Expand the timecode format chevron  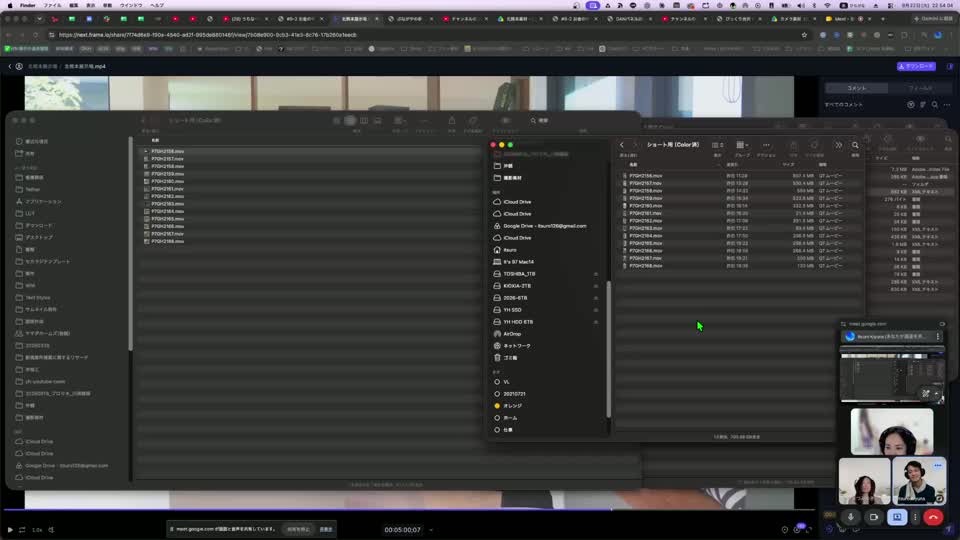[x=431, y=530]
